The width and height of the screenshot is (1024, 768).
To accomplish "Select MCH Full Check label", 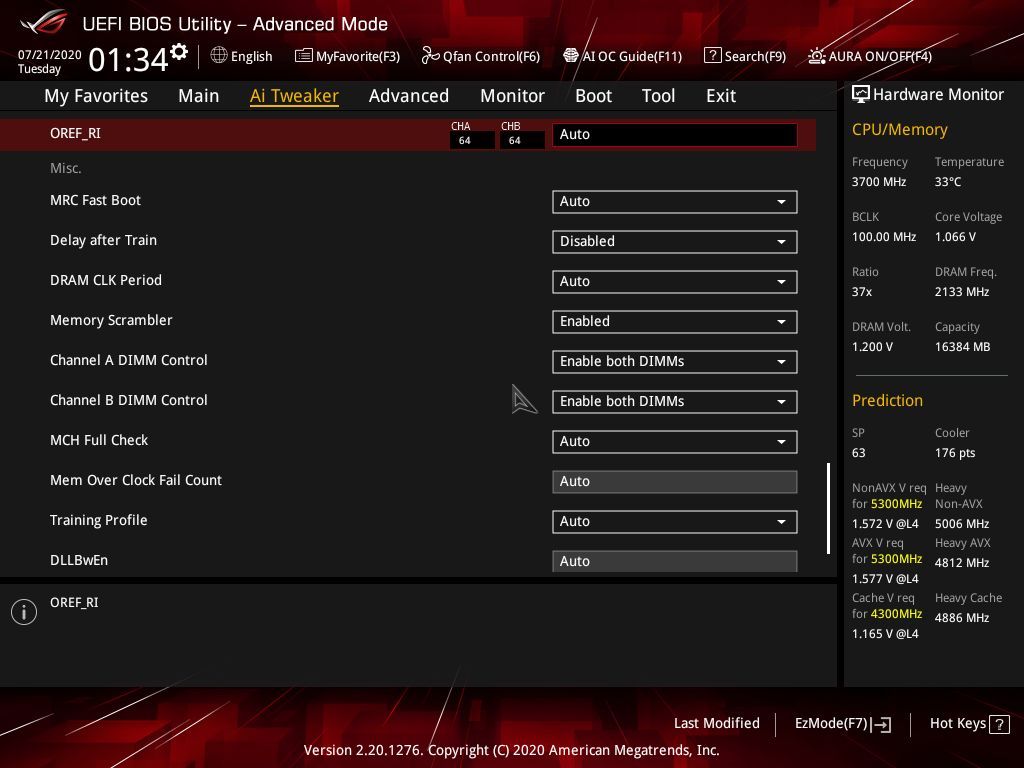I will (x=99, y=440).
